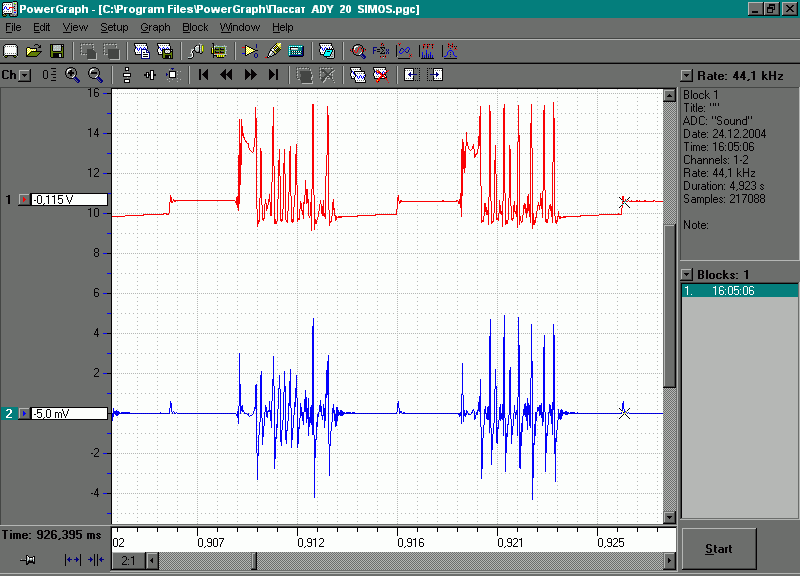Expand the Rate 44,1 kHz dropdown arrow
800x576 pixels.
(687, 76)
